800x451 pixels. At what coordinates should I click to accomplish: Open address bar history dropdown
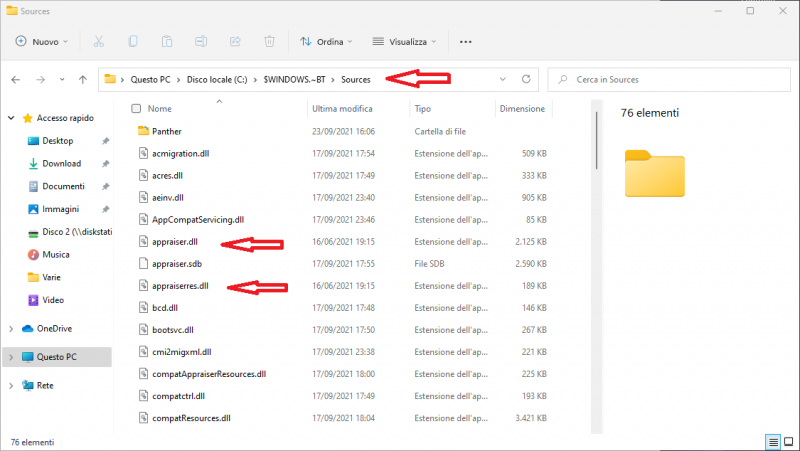[503, 79]
